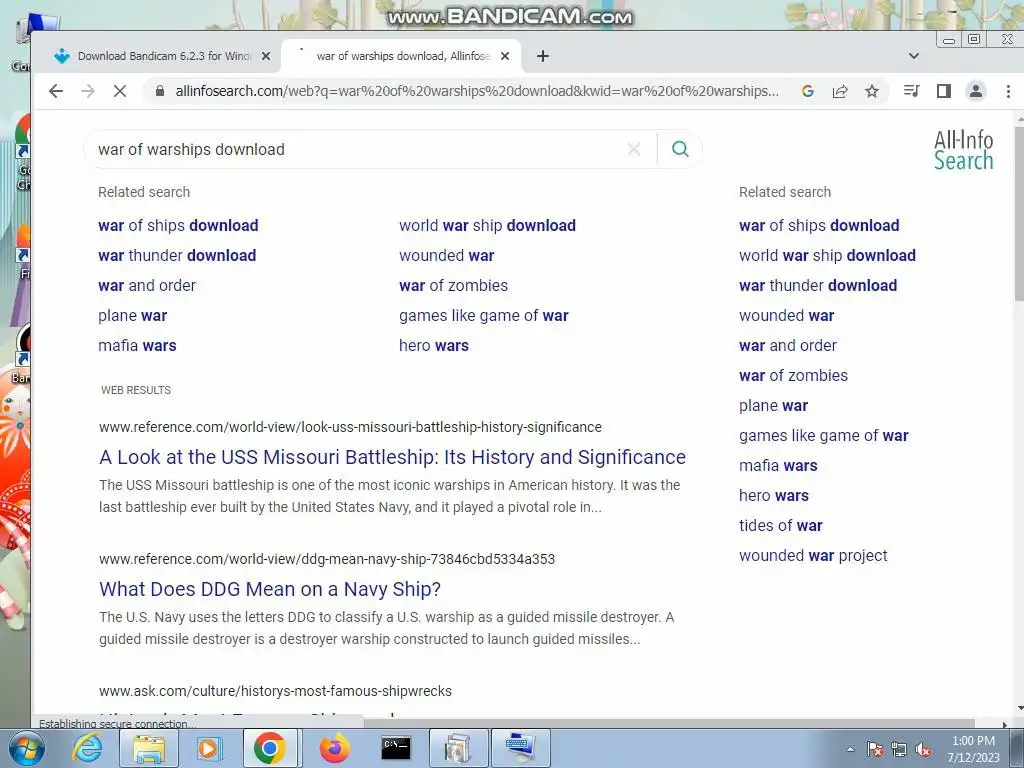Open sidebar 'war thunder download' link
Image resolution: width=1024 pixels, height=768 pixels.
coord(818,285)
